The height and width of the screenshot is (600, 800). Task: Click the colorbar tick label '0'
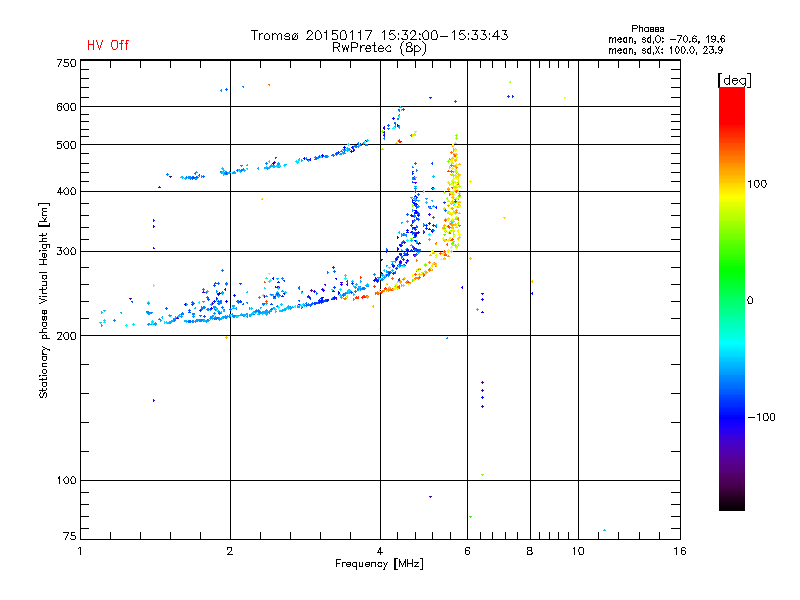[750, 301]
